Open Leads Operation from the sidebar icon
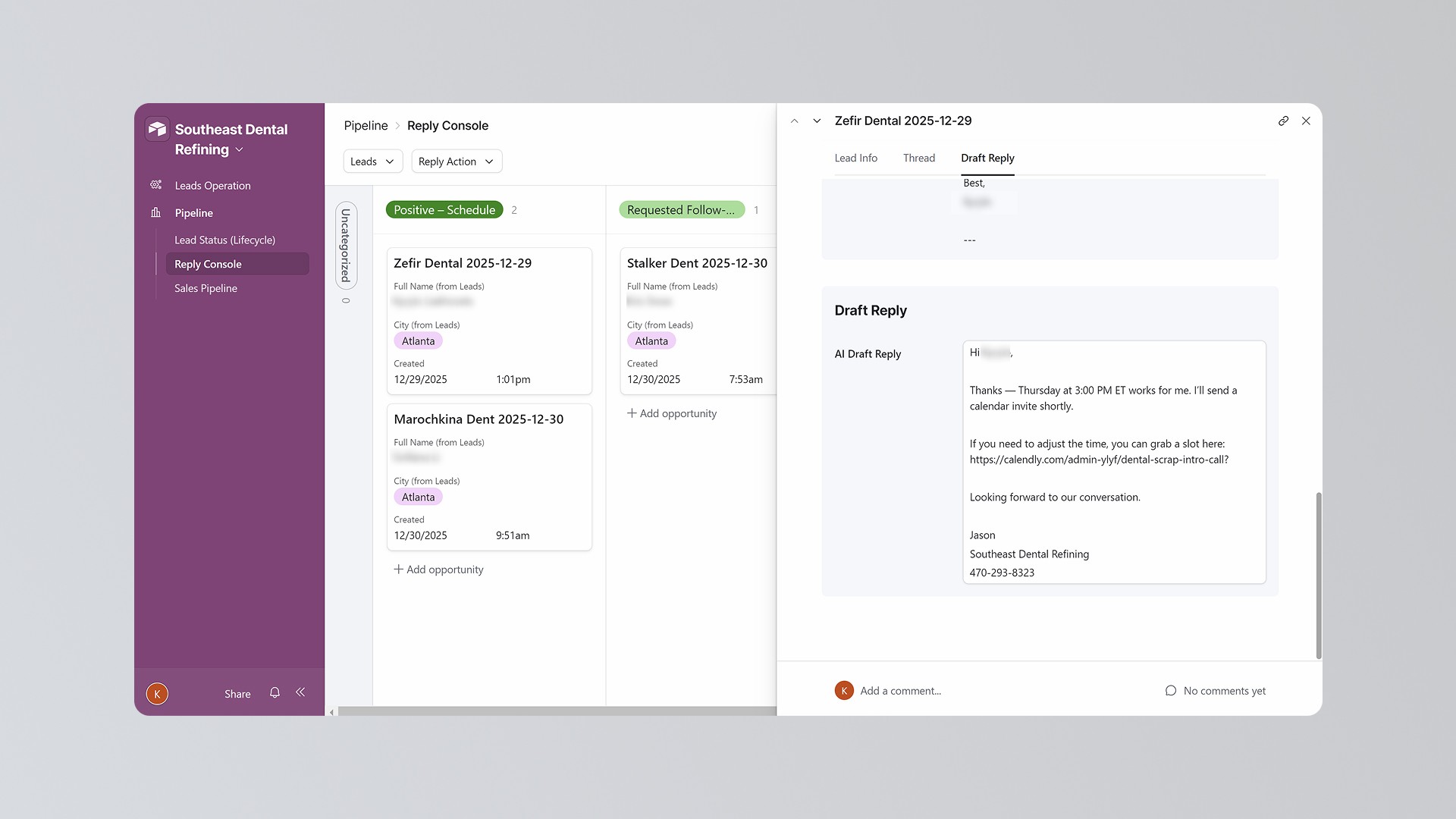 tap(156, 185)
